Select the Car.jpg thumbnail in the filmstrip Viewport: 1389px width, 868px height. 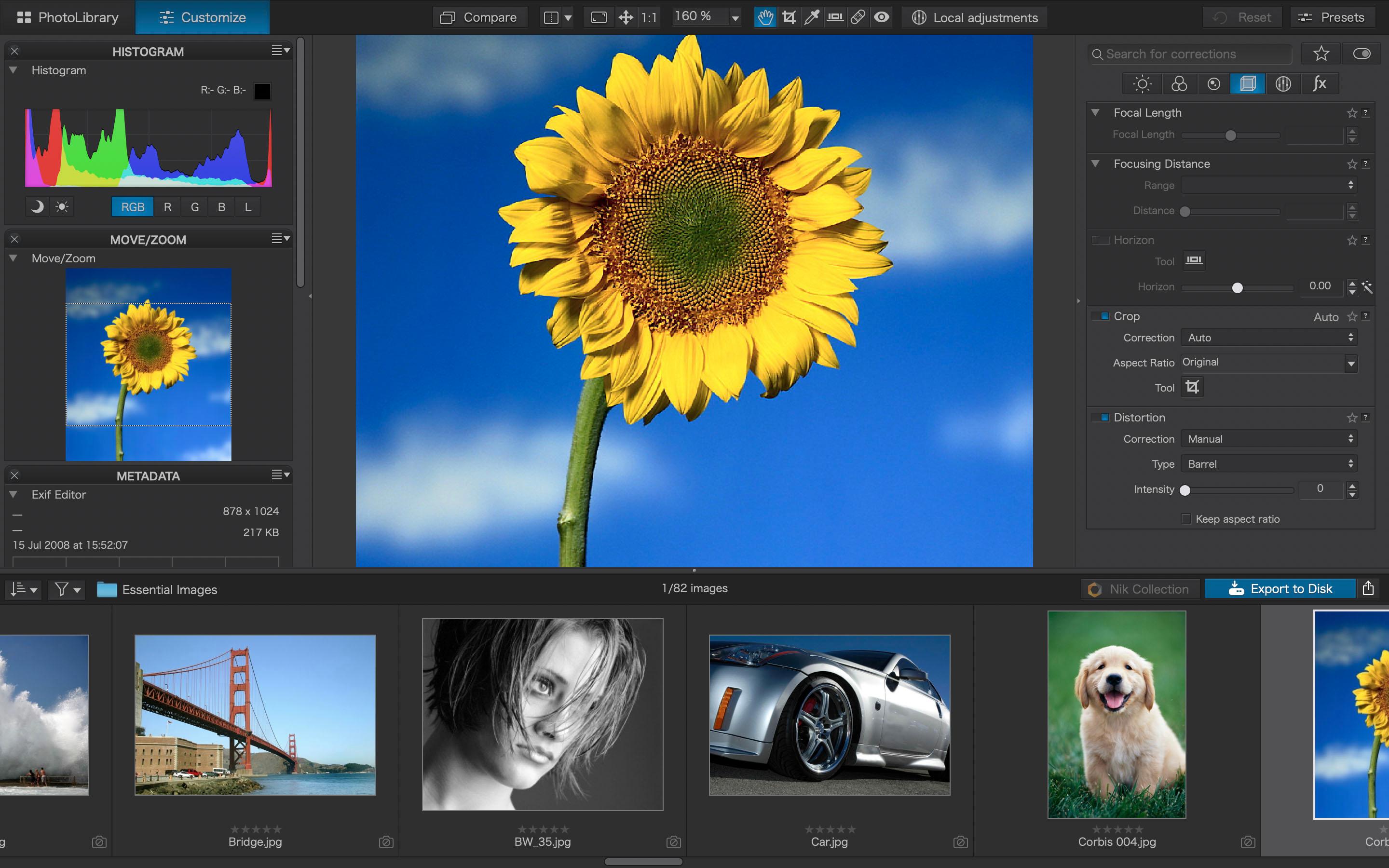[829, 714]
